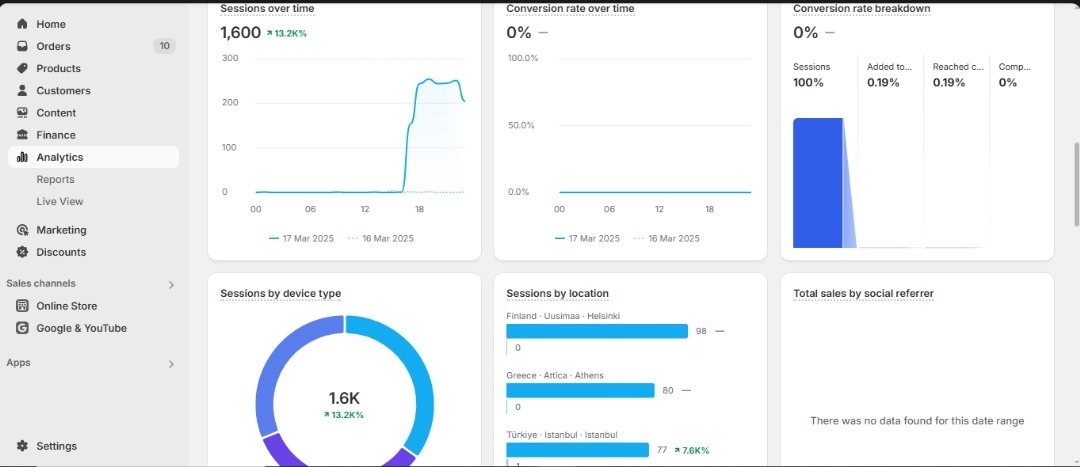Select the Products tag icon

click(22, 68)
